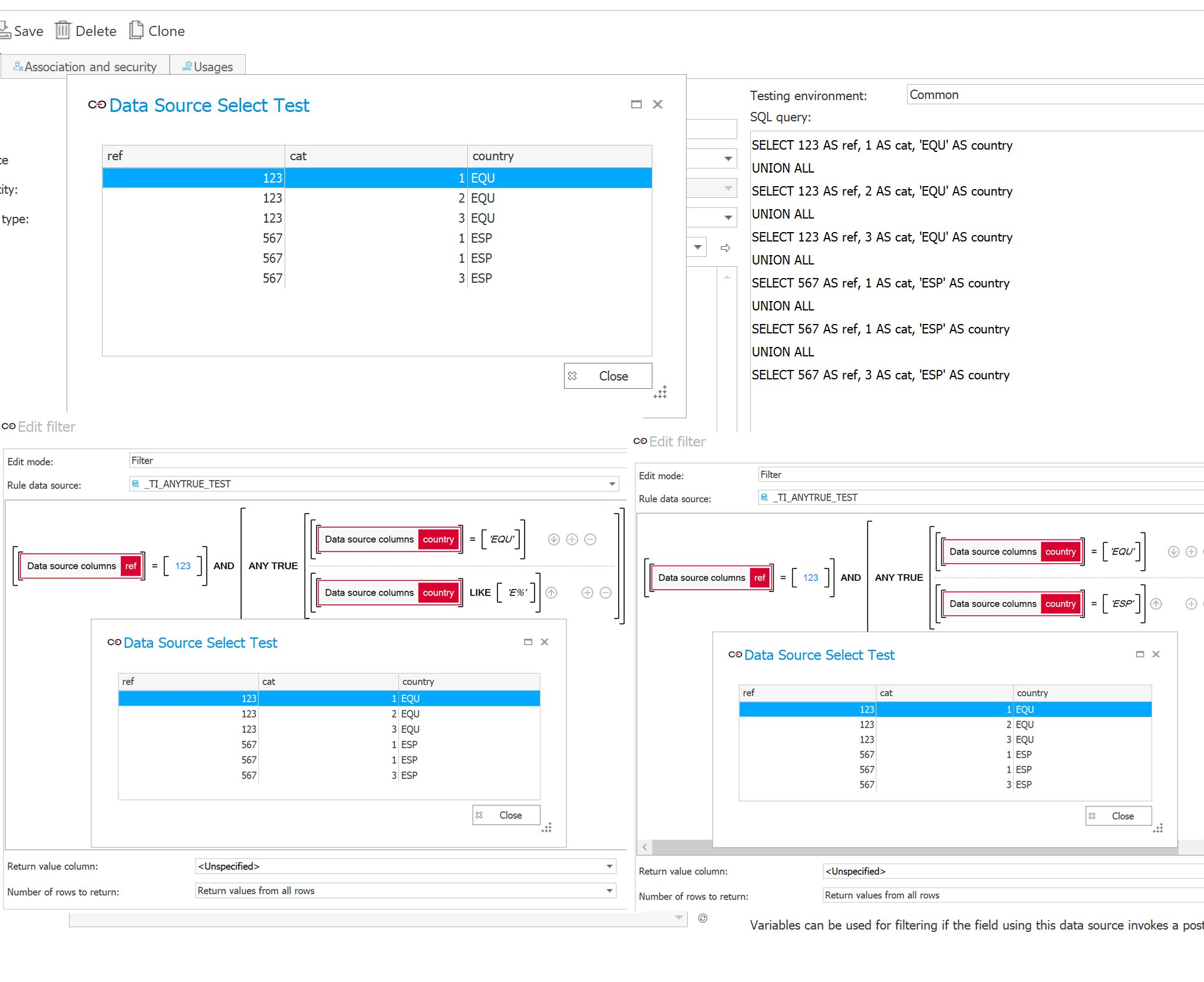Move the 'ESP' condition up in right filter

coord(1156,604)
